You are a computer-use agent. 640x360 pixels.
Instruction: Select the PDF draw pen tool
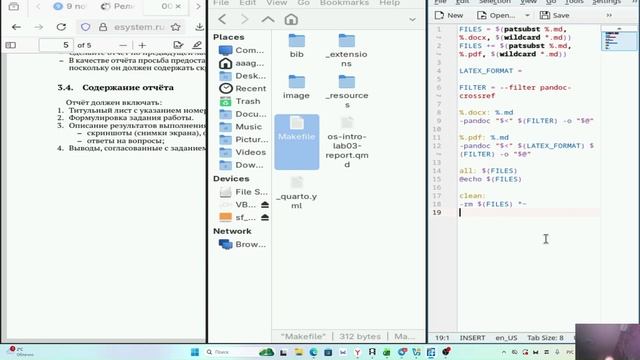click(x=197, y=45)
